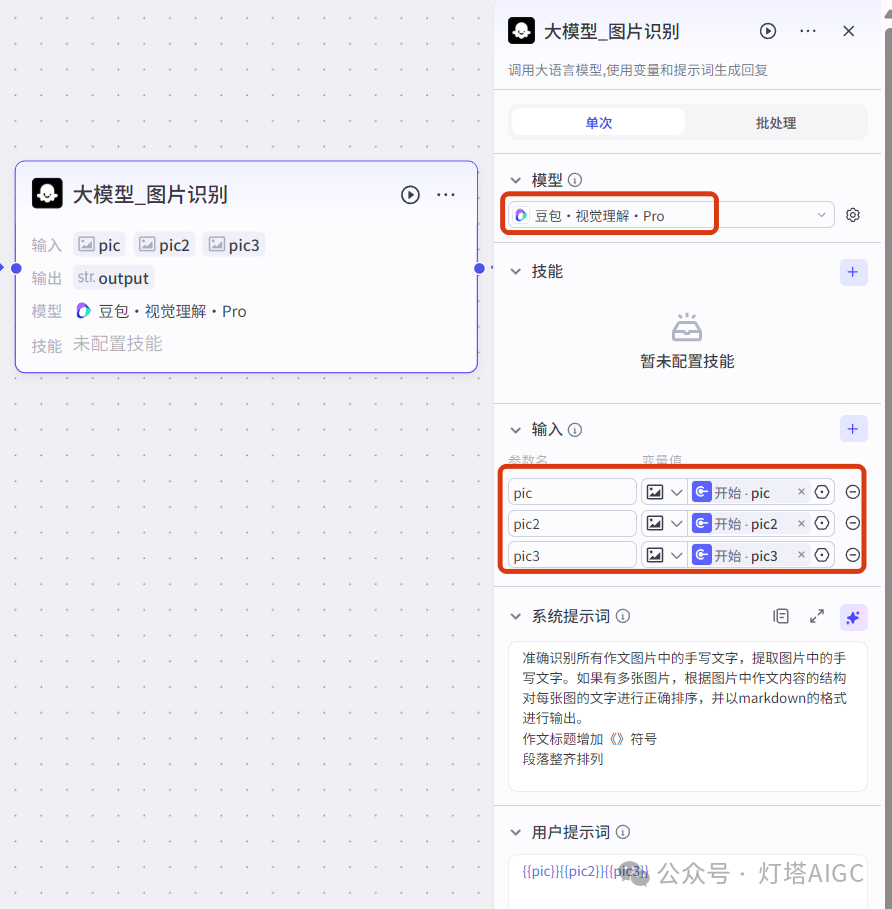
Task: Edit the pic3 parameter name field
Action: [572, 555]
